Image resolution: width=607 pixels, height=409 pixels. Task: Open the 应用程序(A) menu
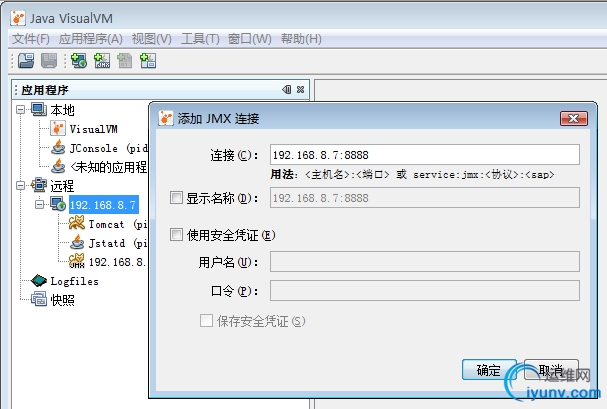tap(91, 39)
